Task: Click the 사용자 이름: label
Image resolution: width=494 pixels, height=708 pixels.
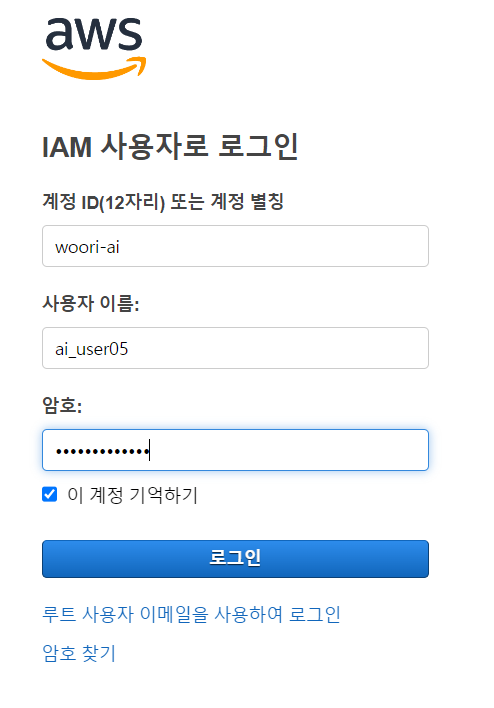Action: tap(91, 303)
